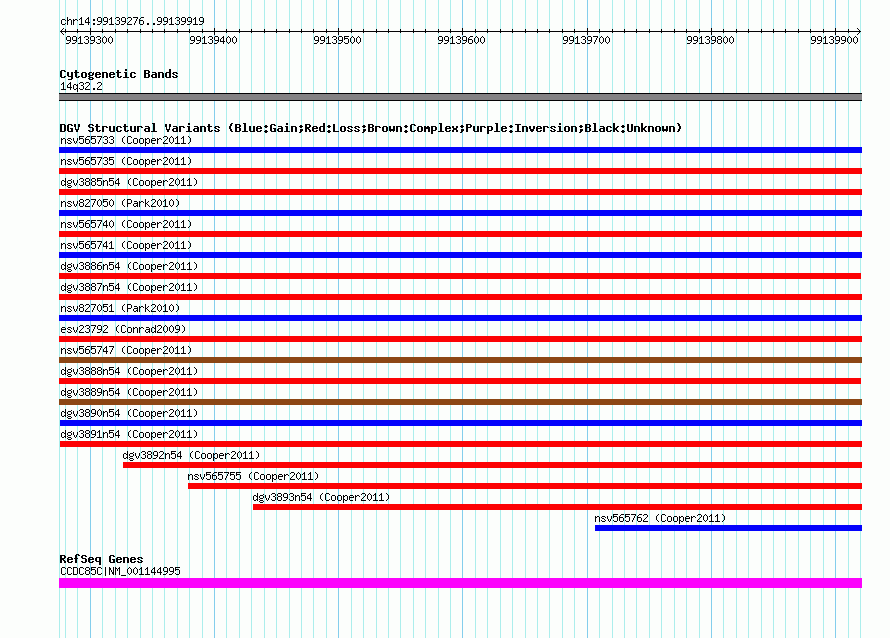Viewport: 890px width, 638px height.
Task: Click ruler position 99139500
Action: pos(337,40)
